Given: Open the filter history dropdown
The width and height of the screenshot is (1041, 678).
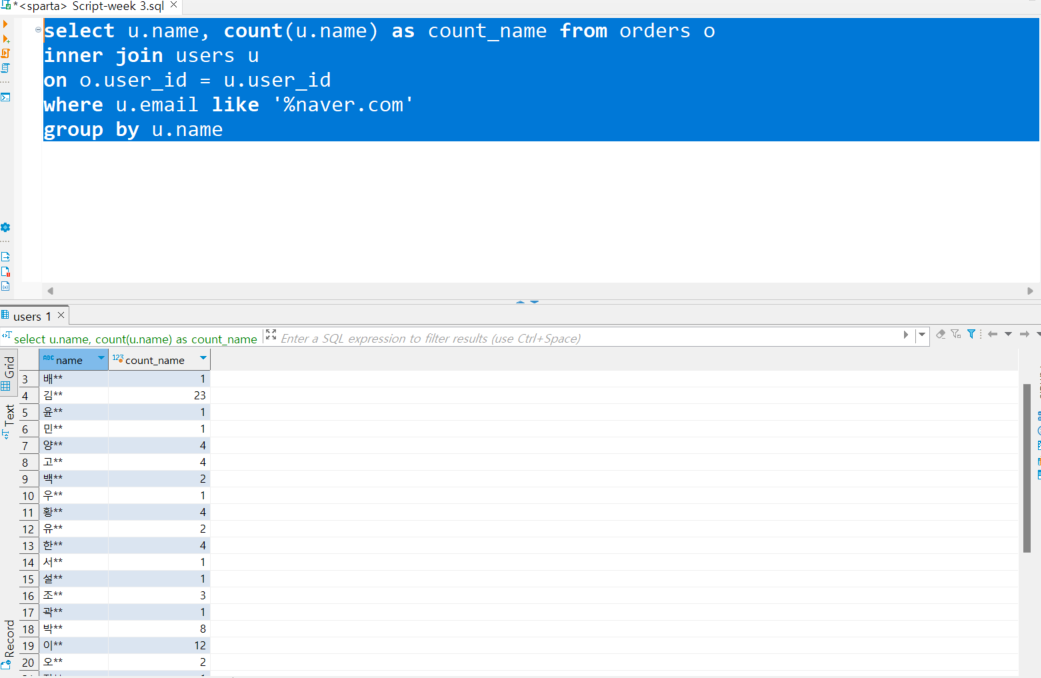Looking at the screenshot, I should pyautogui.click(x=921, y=335).
